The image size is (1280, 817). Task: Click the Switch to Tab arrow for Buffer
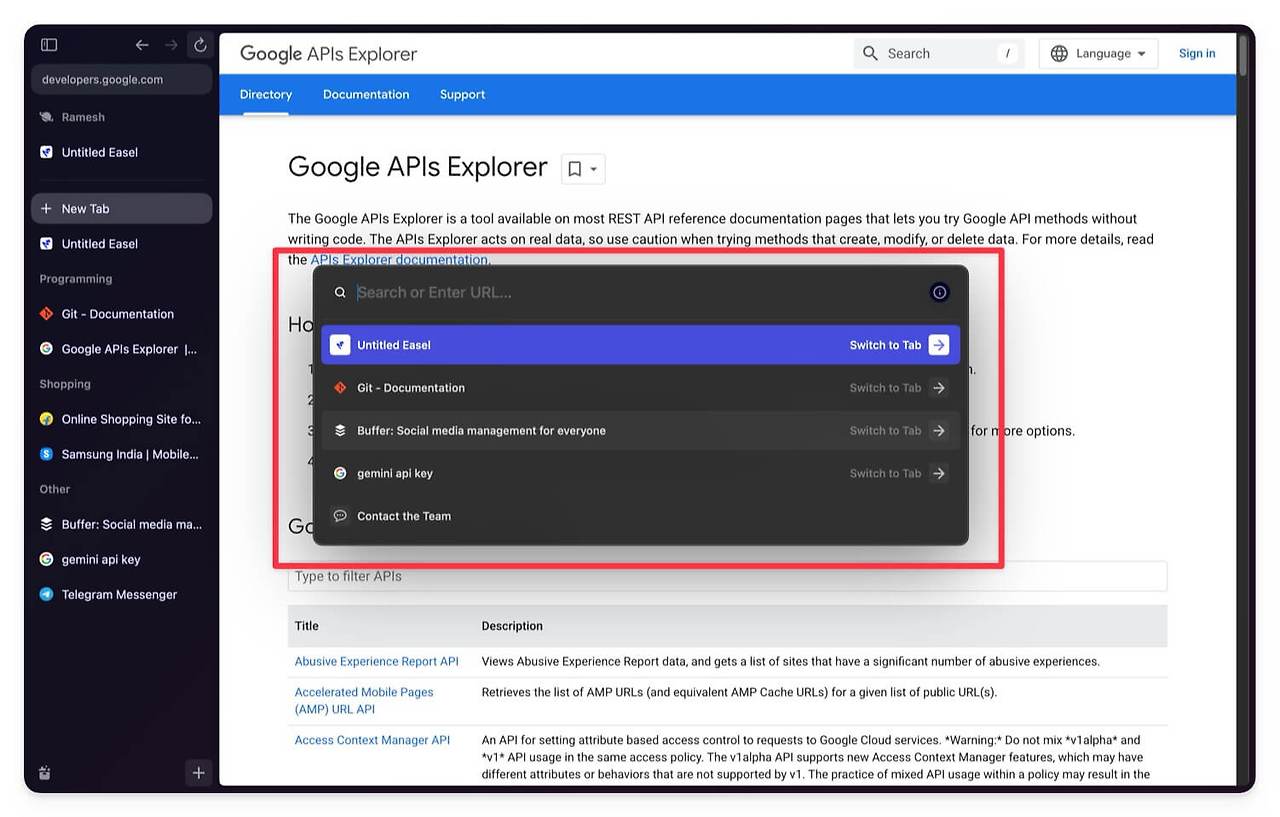coord(939,431)
